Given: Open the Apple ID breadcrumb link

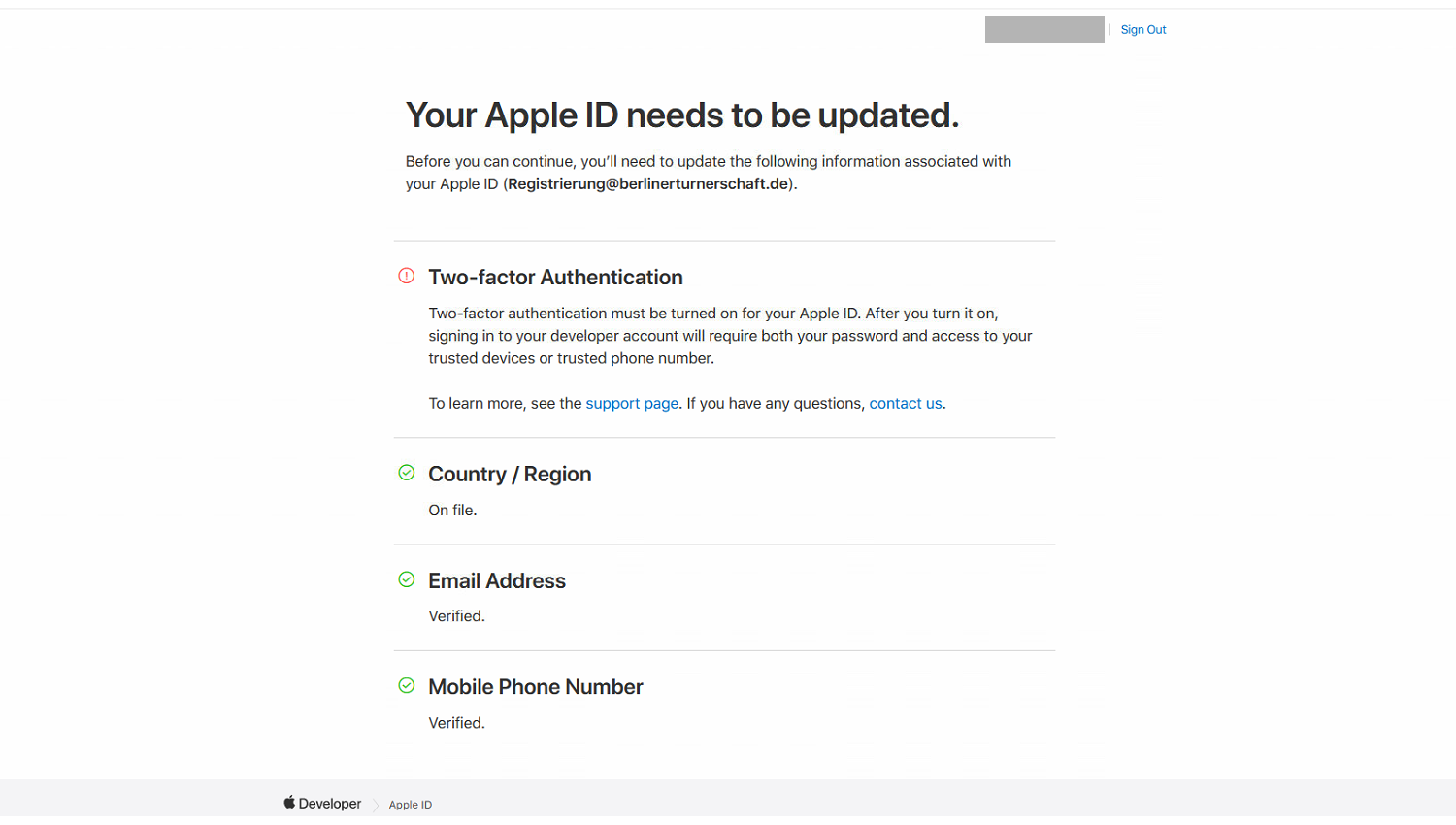Looking at the screenshot, I should point(411,805).
